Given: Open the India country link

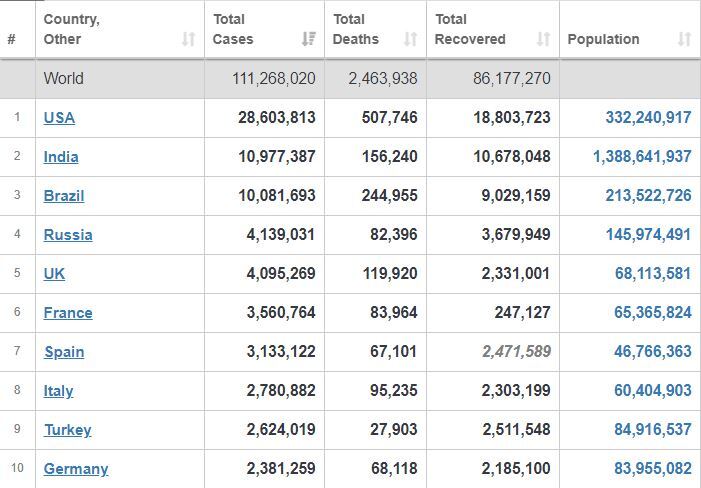Looking at the screenshot, I should (x=61, y=157).
